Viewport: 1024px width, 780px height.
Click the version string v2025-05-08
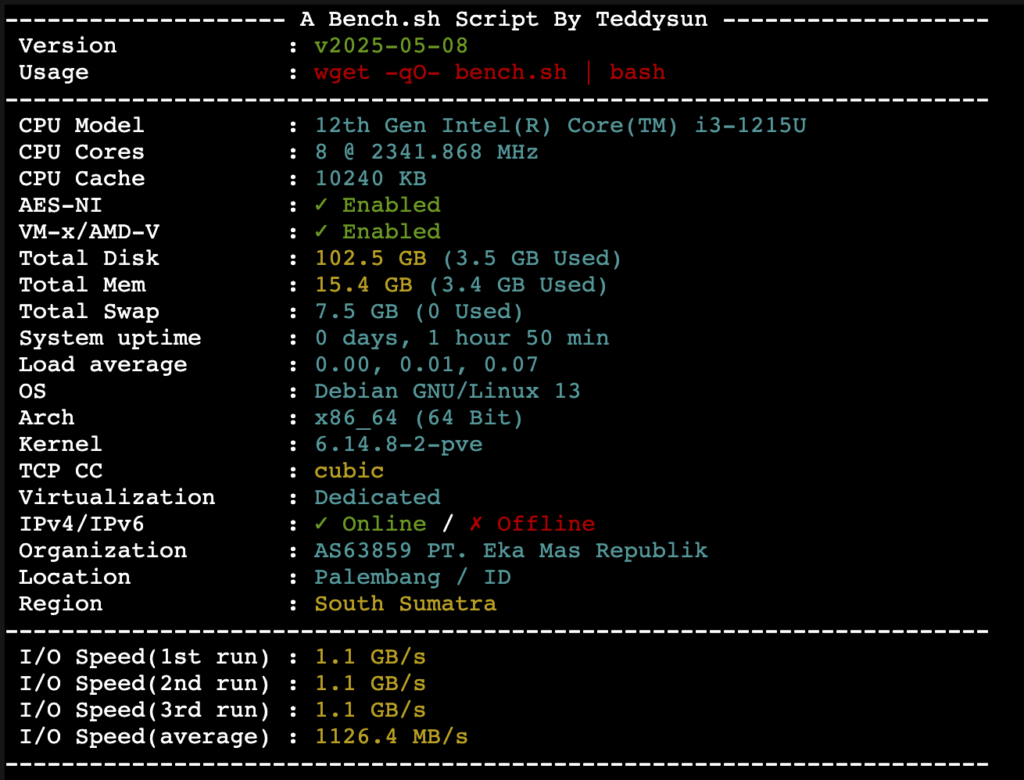[391, 46]
